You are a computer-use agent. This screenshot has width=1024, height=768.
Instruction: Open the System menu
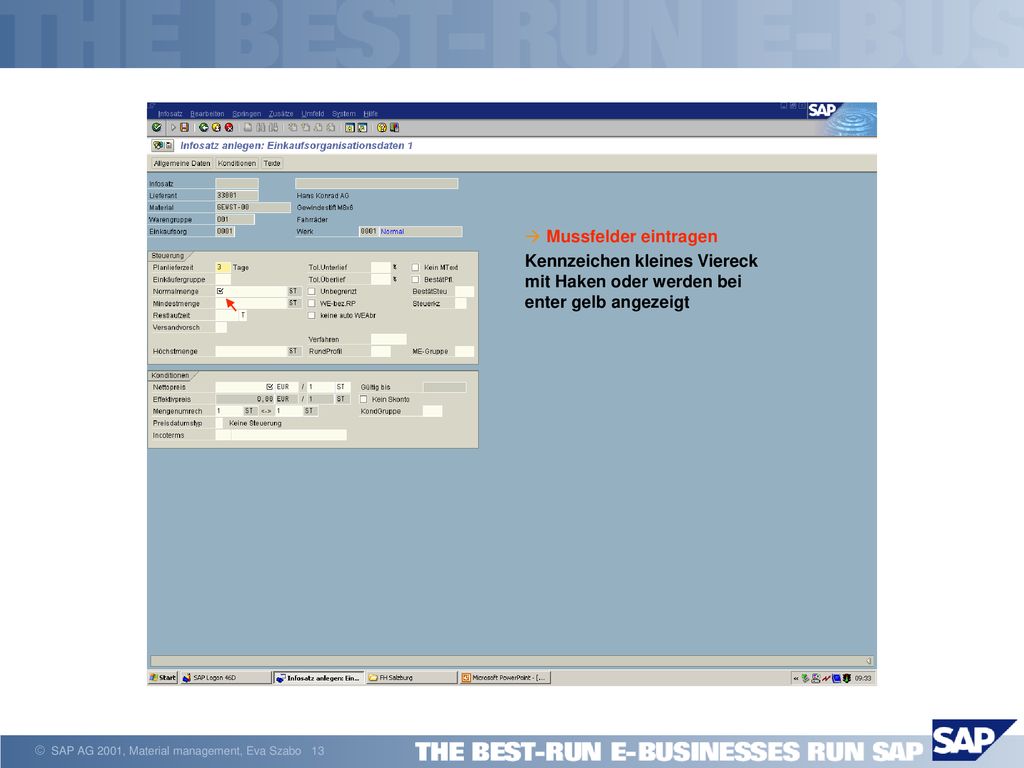pos(344,114)
